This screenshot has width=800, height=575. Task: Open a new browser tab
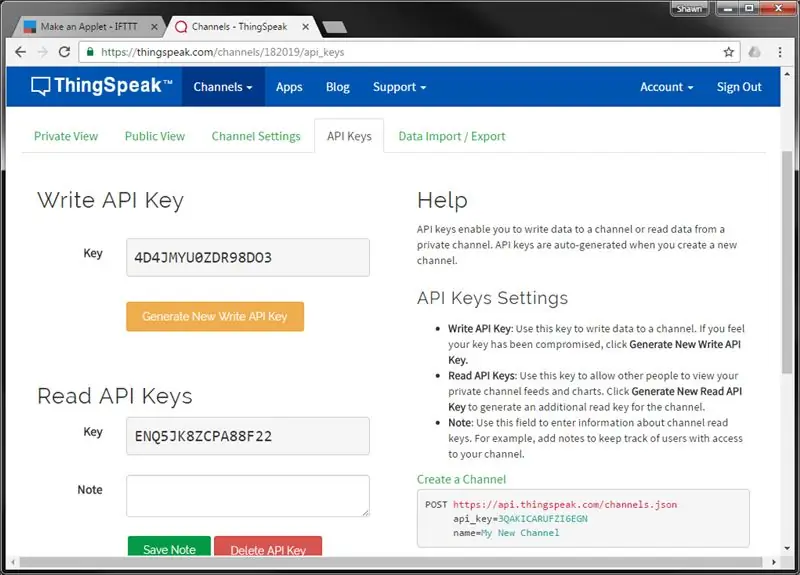click(335, 27)
